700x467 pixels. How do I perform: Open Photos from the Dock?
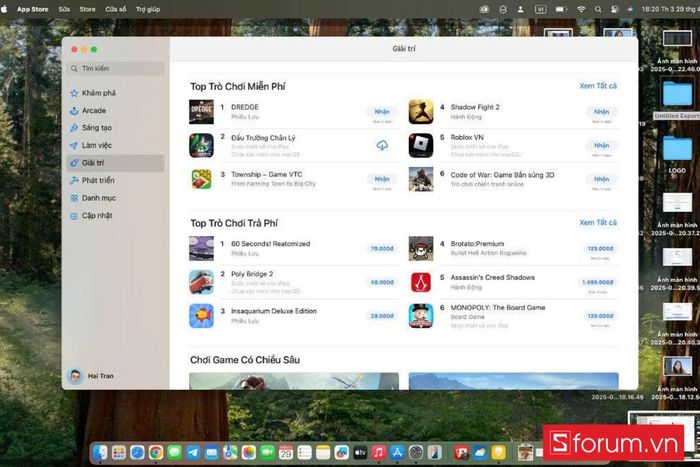click(249, 452)
